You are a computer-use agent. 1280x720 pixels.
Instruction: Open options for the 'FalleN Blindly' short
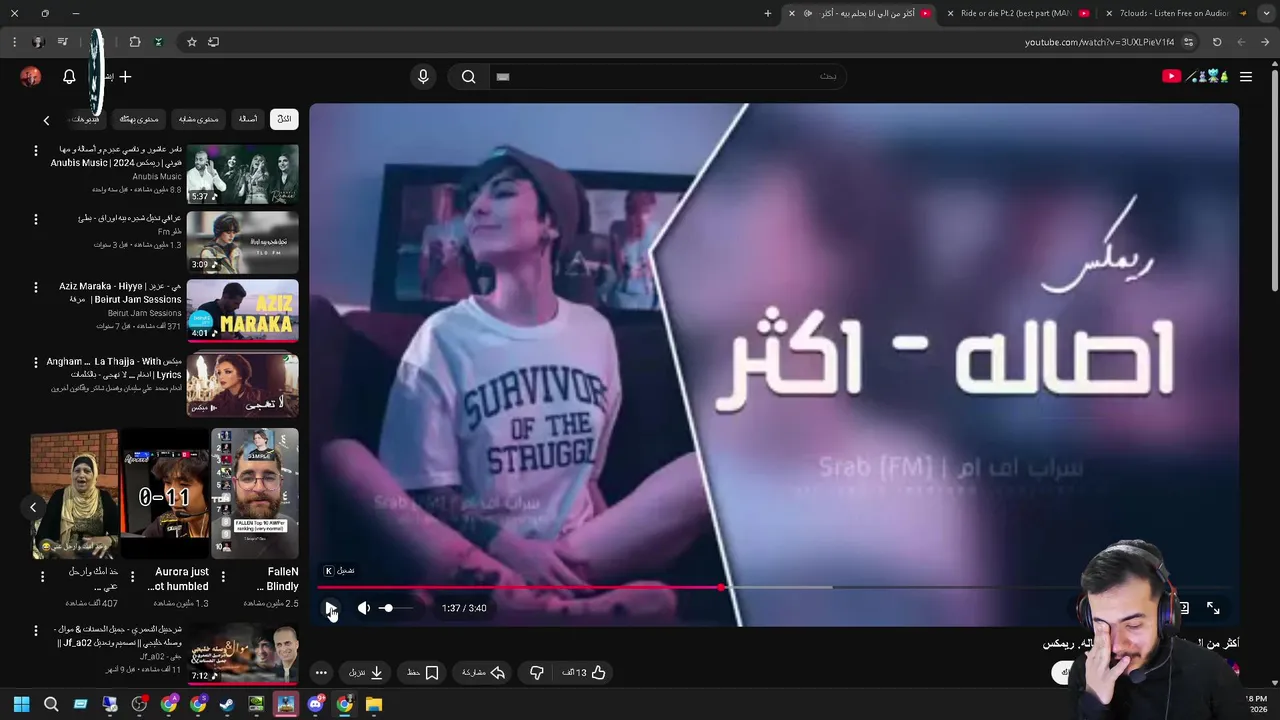(223, 577)
